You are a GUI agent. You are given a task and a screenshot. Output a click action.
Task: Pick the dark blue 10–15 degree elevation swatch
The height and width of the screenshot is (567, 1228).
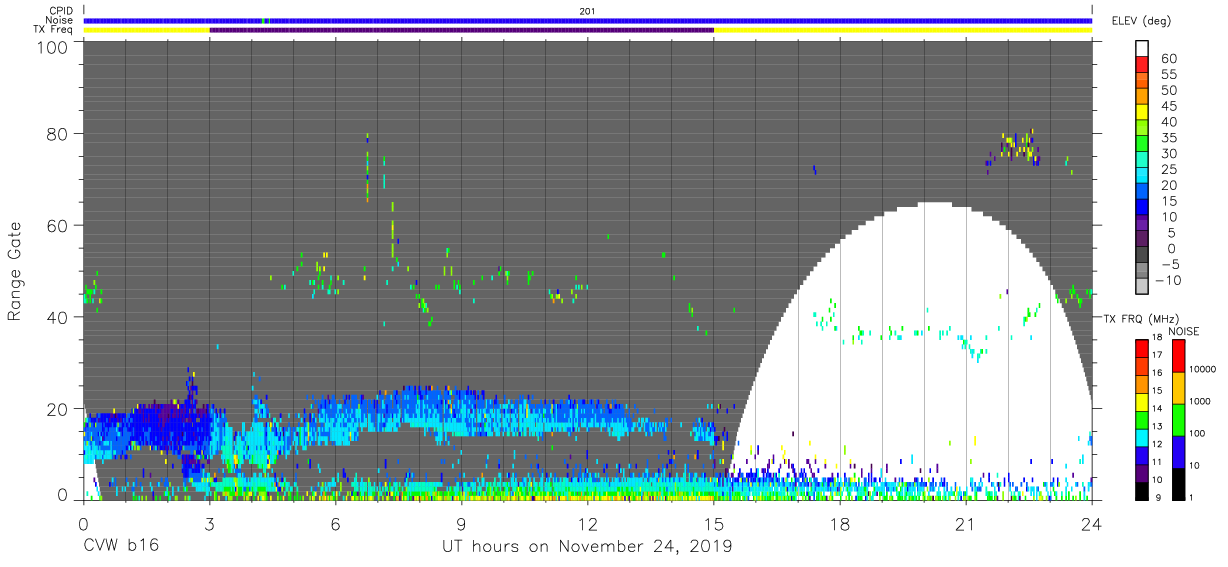pyautogui.click(x=1142, y=208)
